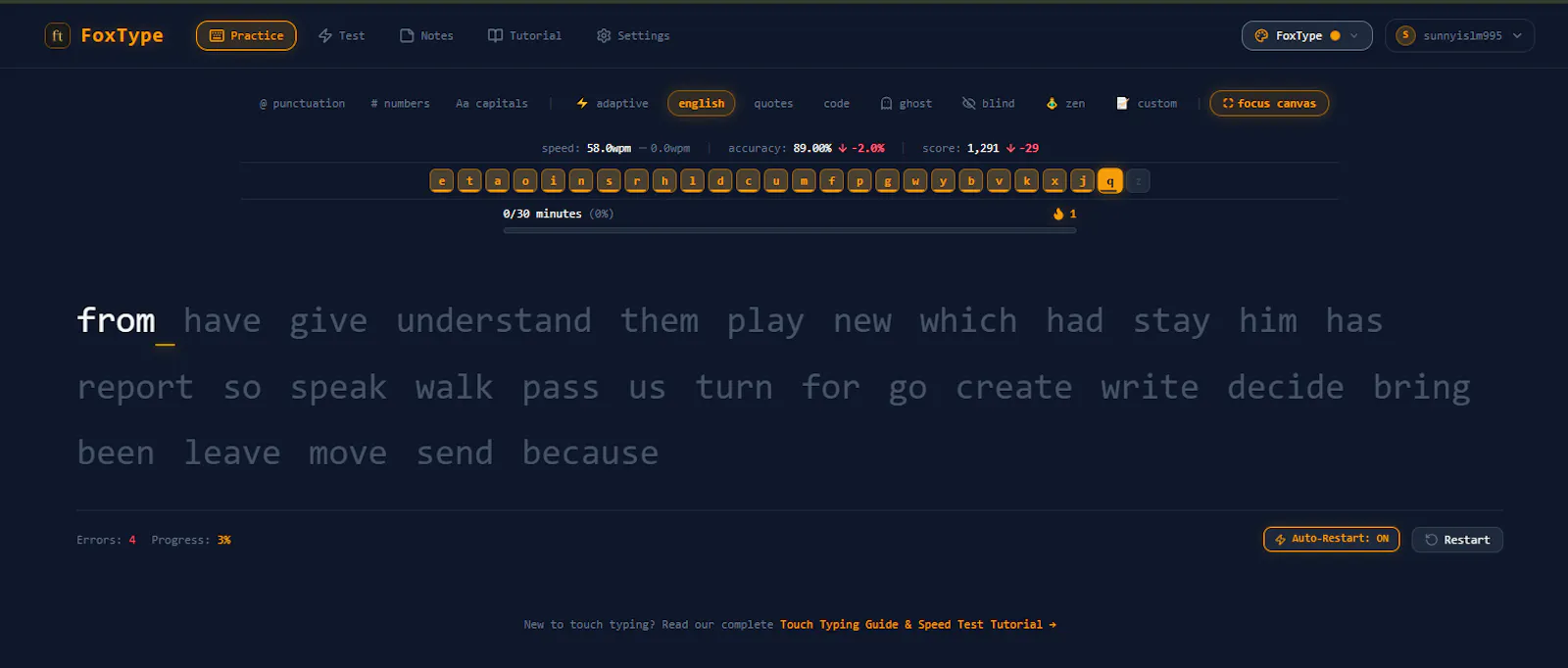Viewport: 1568px width, 668px height.
Task: Click the Restart button
Action: point(1457,540)
